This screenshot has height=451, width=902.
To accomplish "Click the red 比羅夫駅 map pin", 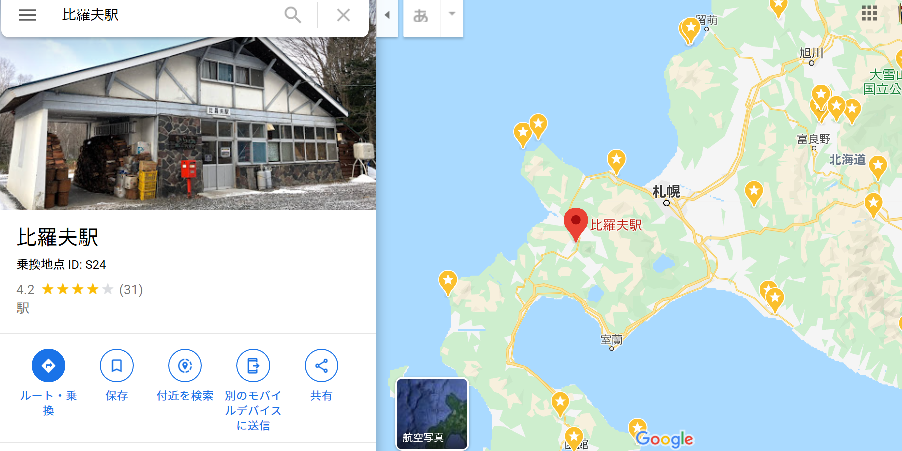I will point(575,224).
